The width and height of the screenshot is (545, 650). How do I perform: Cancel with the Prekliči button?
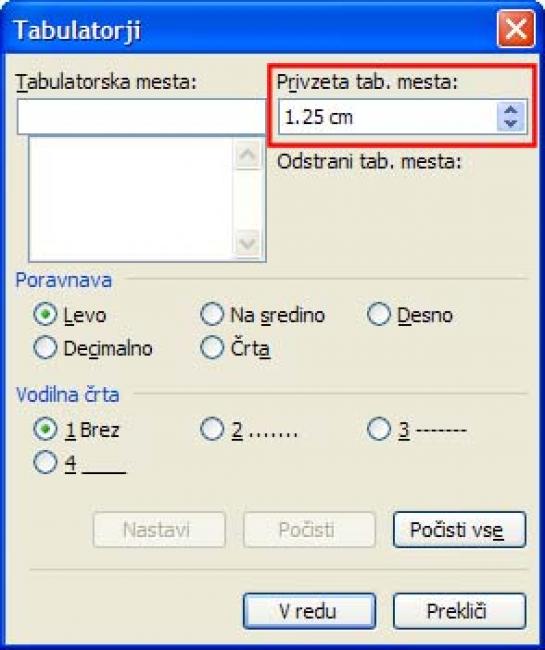coord(459,611)
